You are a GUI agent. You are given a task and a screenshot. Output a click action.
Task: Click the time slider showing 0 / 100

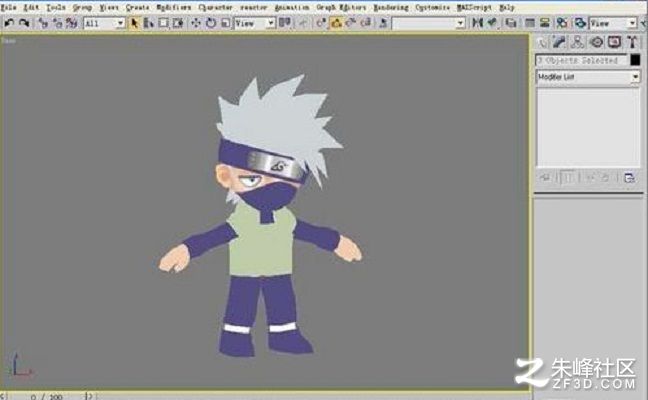click(47, 396)
